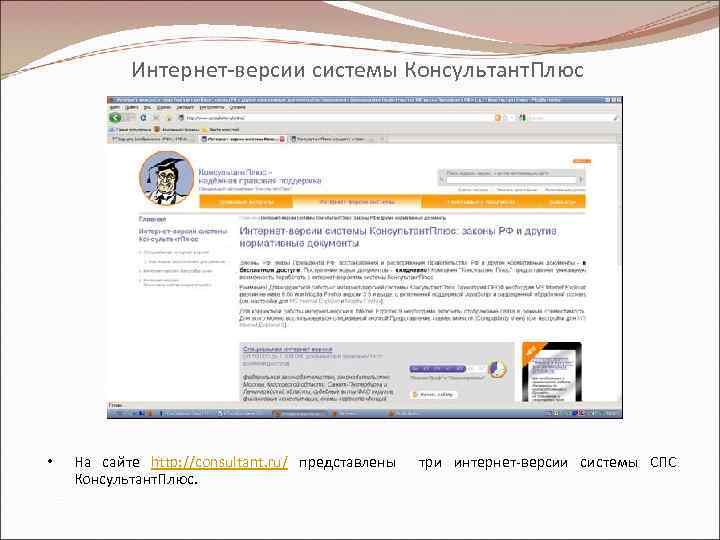
Task: Click the Windows Start button on taskbar
Action: coord(118,413)
